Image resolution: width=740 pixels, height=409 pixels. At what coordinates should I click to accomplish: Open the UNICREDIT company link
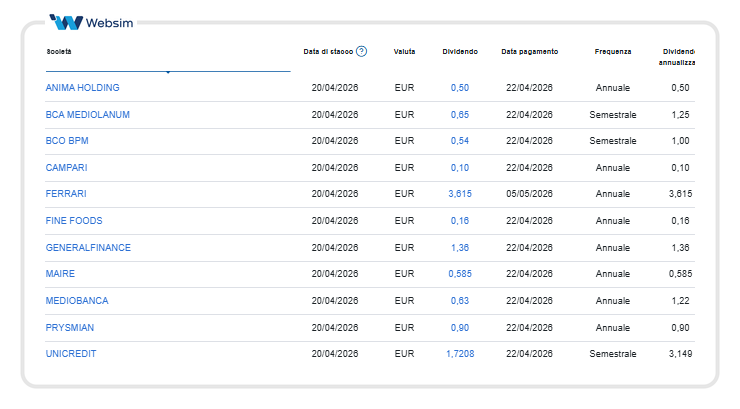(x=71, y=353)
